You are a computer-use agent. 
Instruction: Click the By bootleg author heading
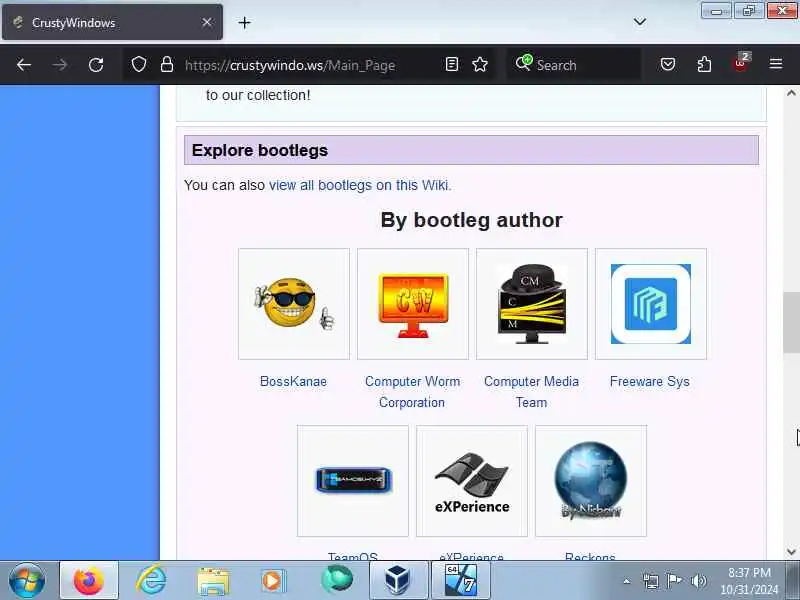pos(471,220)
